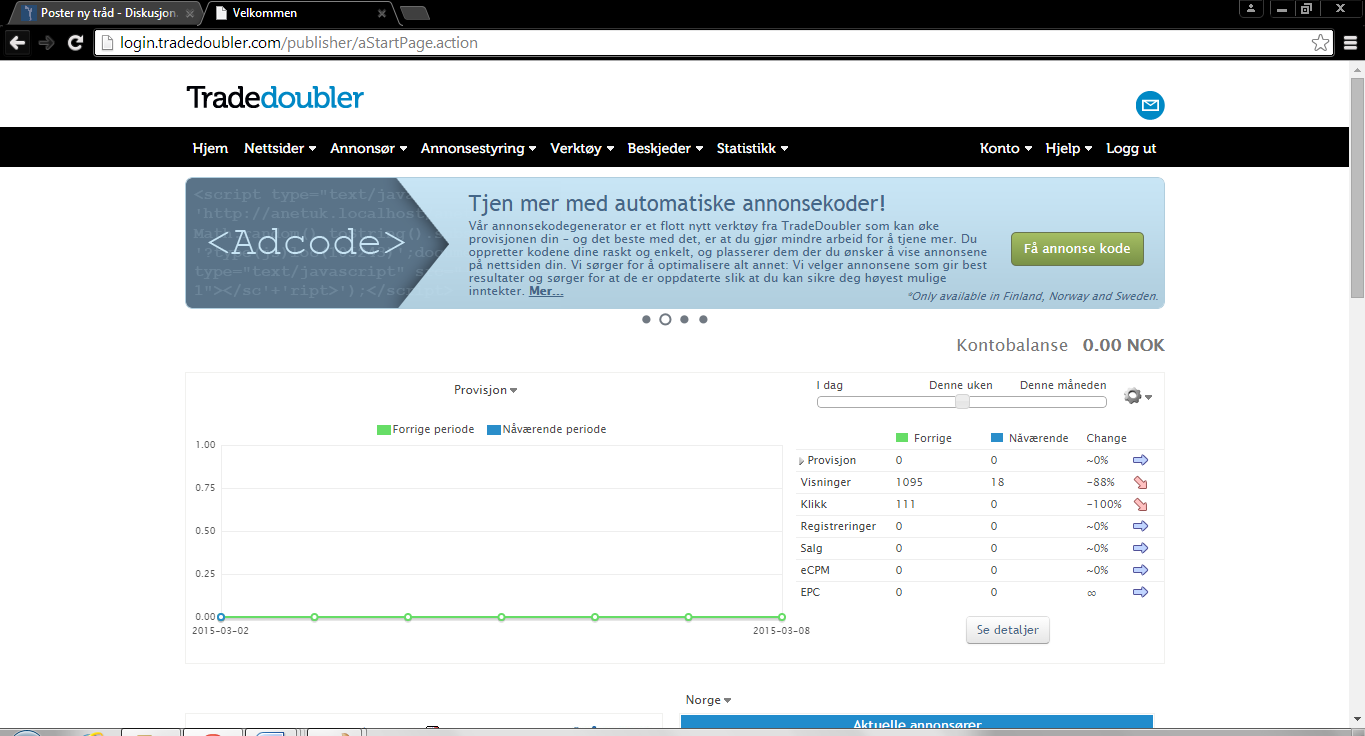This screenshot has width=1365, height=736.
Task: Expand the Annonsør menu
Action: point(368,148)
